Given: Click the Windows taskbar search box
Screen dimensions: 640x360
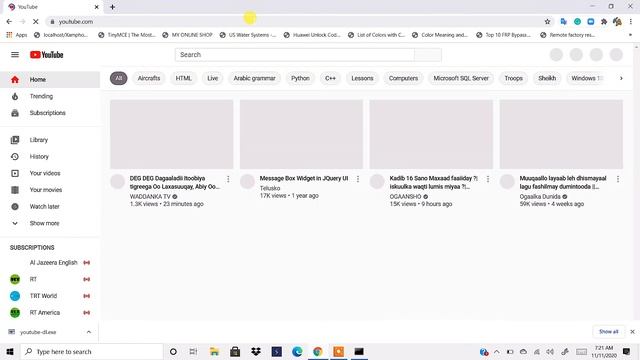Looking at the screenshot, I should (91, 351).
